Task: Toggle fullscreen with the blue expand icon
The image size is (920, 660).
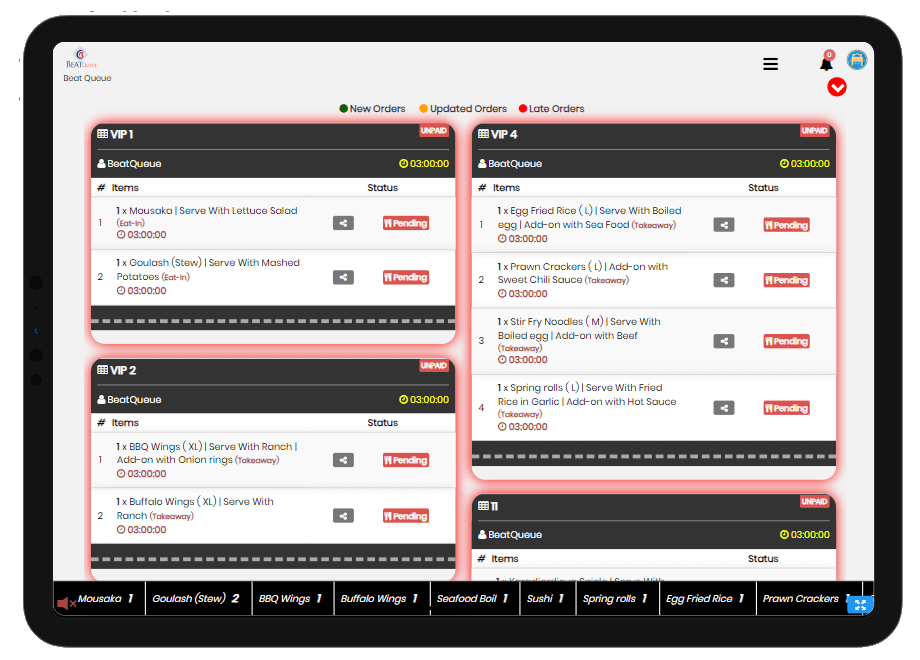Action: [860, 605]
